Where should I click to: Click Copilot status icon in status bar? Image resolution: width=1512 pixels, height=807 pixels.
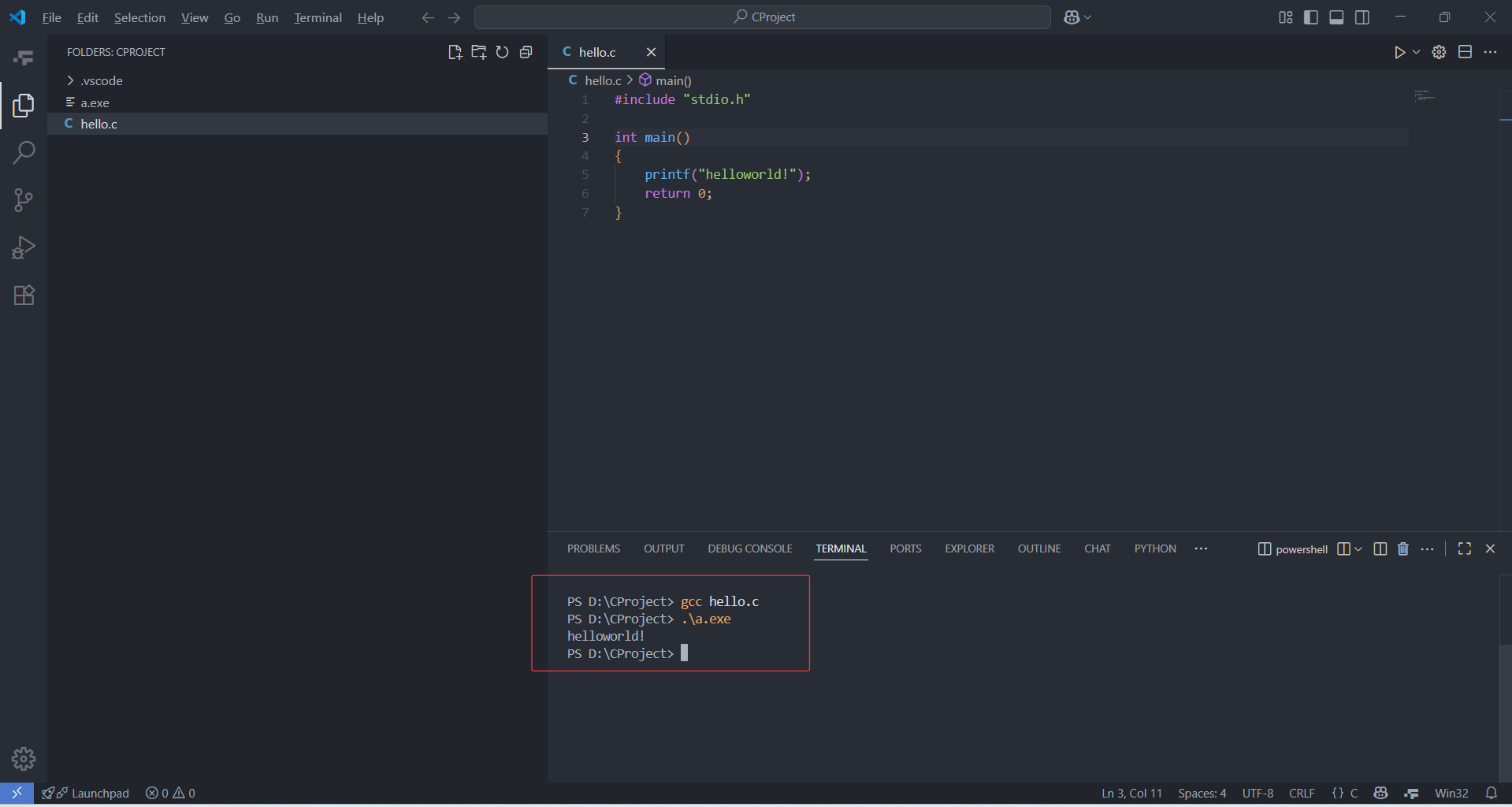(1380, 793)
